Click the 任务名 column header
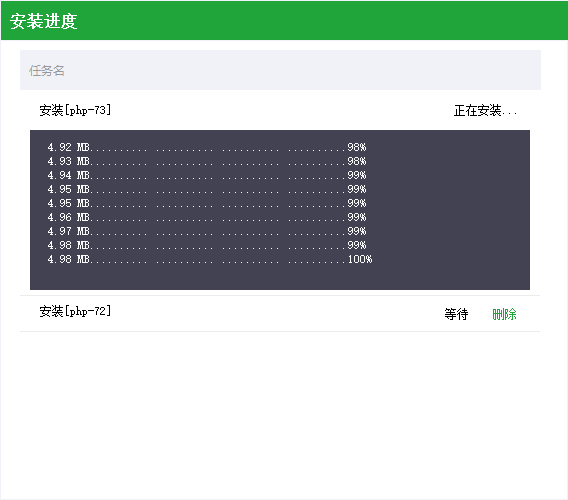This screenshot has height=500, width=568. (47, 71)
